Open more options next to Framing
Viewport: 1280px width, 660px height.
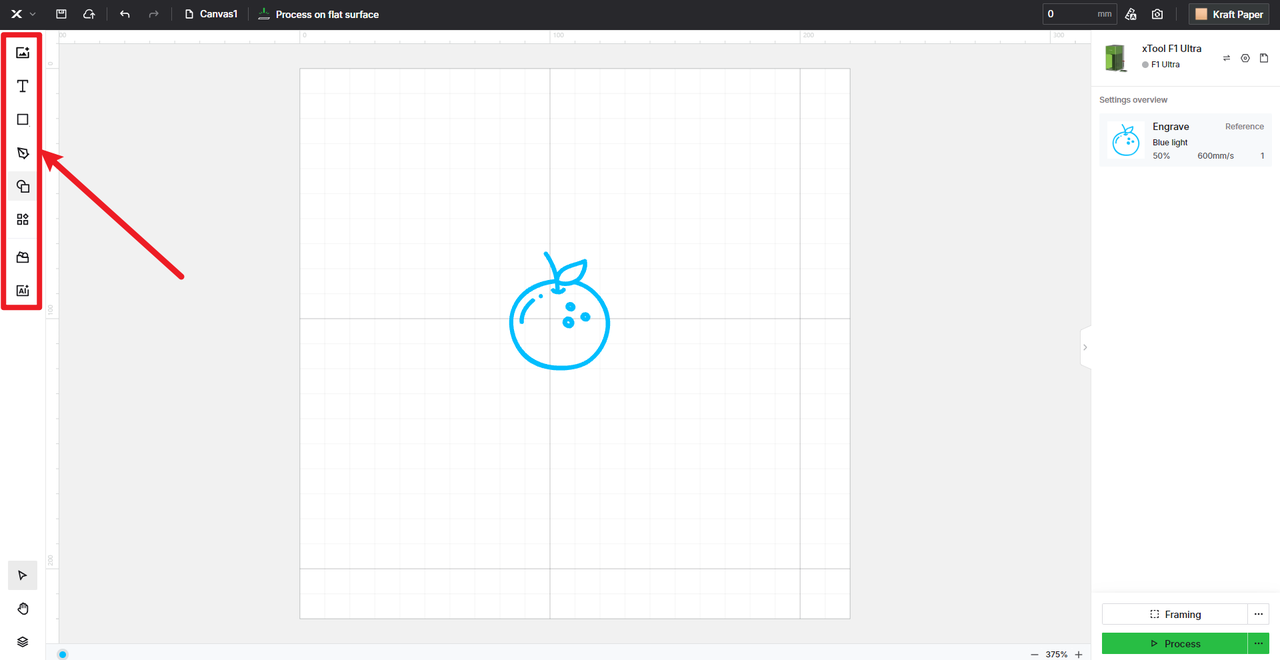[x=1259, y=614]
